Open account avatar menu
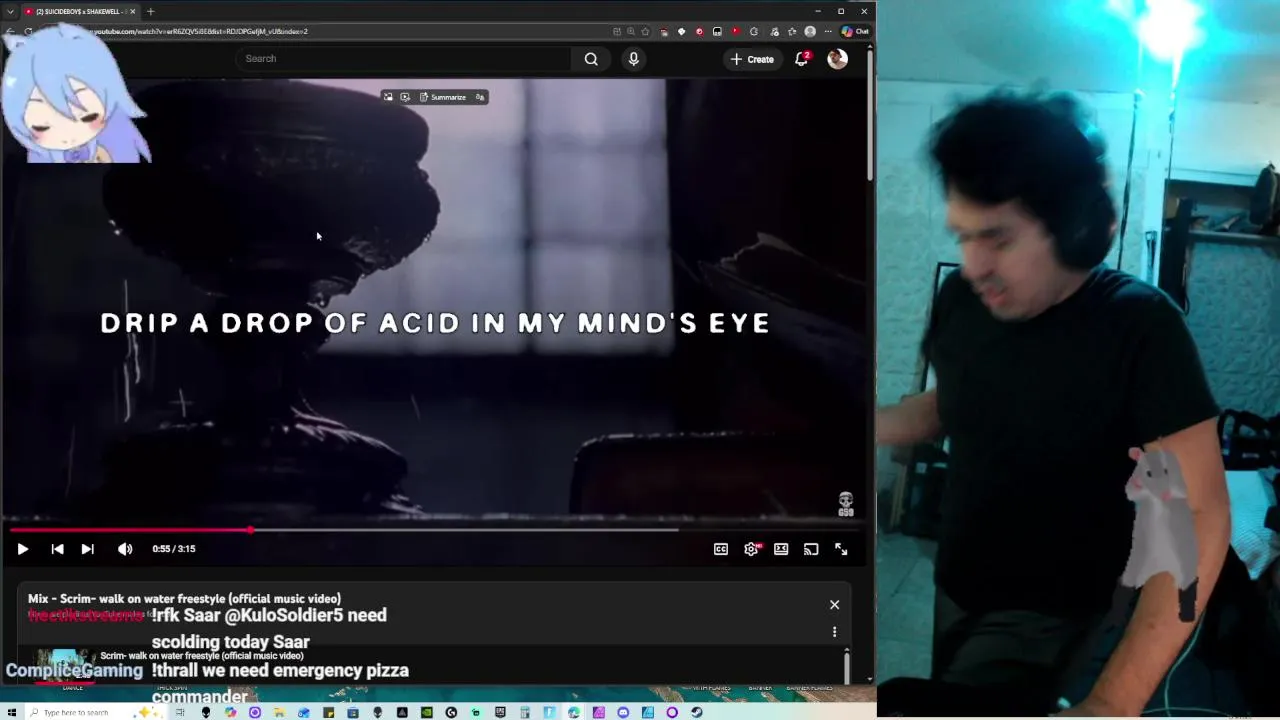Viewport: 1280px width, 720px height. [x=837, y=59]
